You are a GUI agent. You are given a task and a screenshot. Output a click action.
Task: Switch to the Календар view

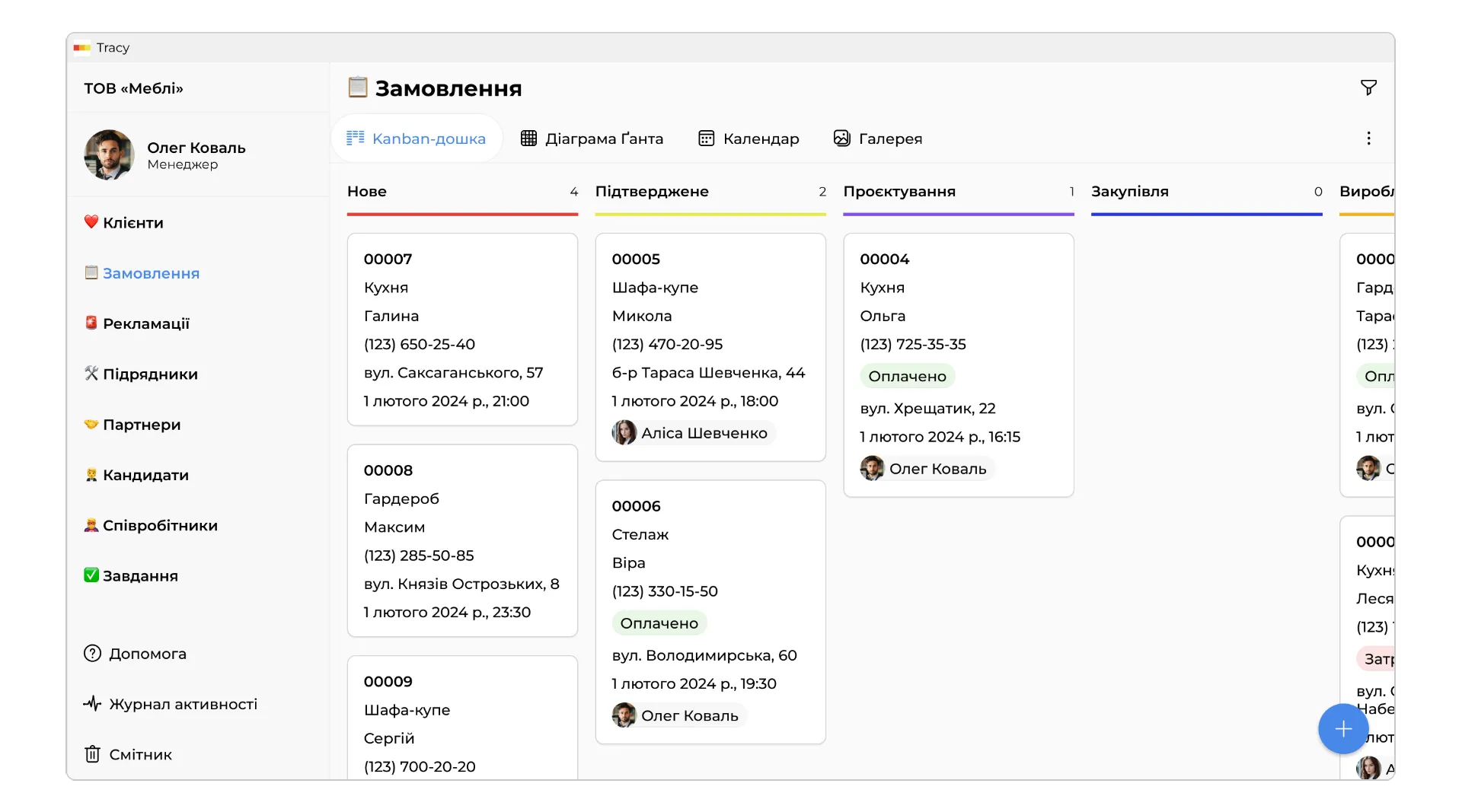tap(749, 139)
